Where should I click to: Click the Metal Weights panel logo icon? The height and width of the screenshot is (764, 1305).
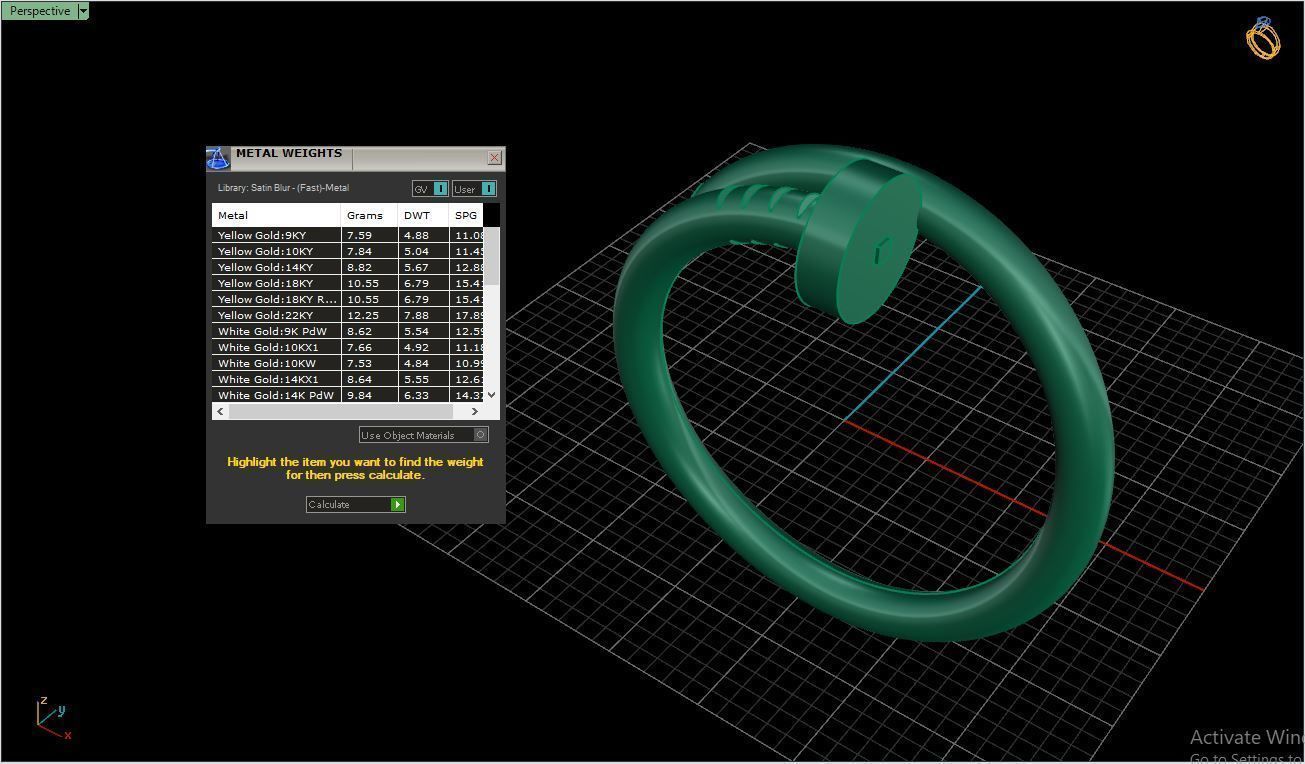pyautogui.click(x=218, y=158)
